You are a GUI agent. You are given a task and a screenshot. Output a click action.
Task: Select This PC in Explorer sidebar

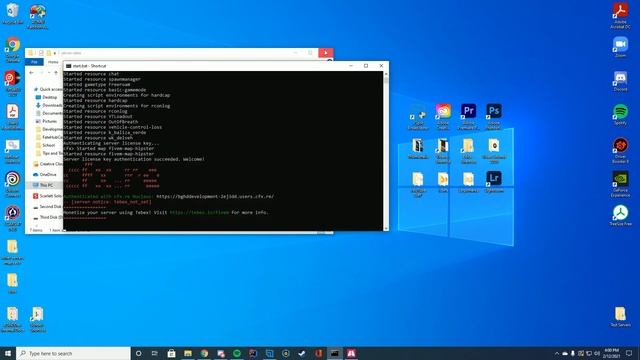click(x=43, y=185)
